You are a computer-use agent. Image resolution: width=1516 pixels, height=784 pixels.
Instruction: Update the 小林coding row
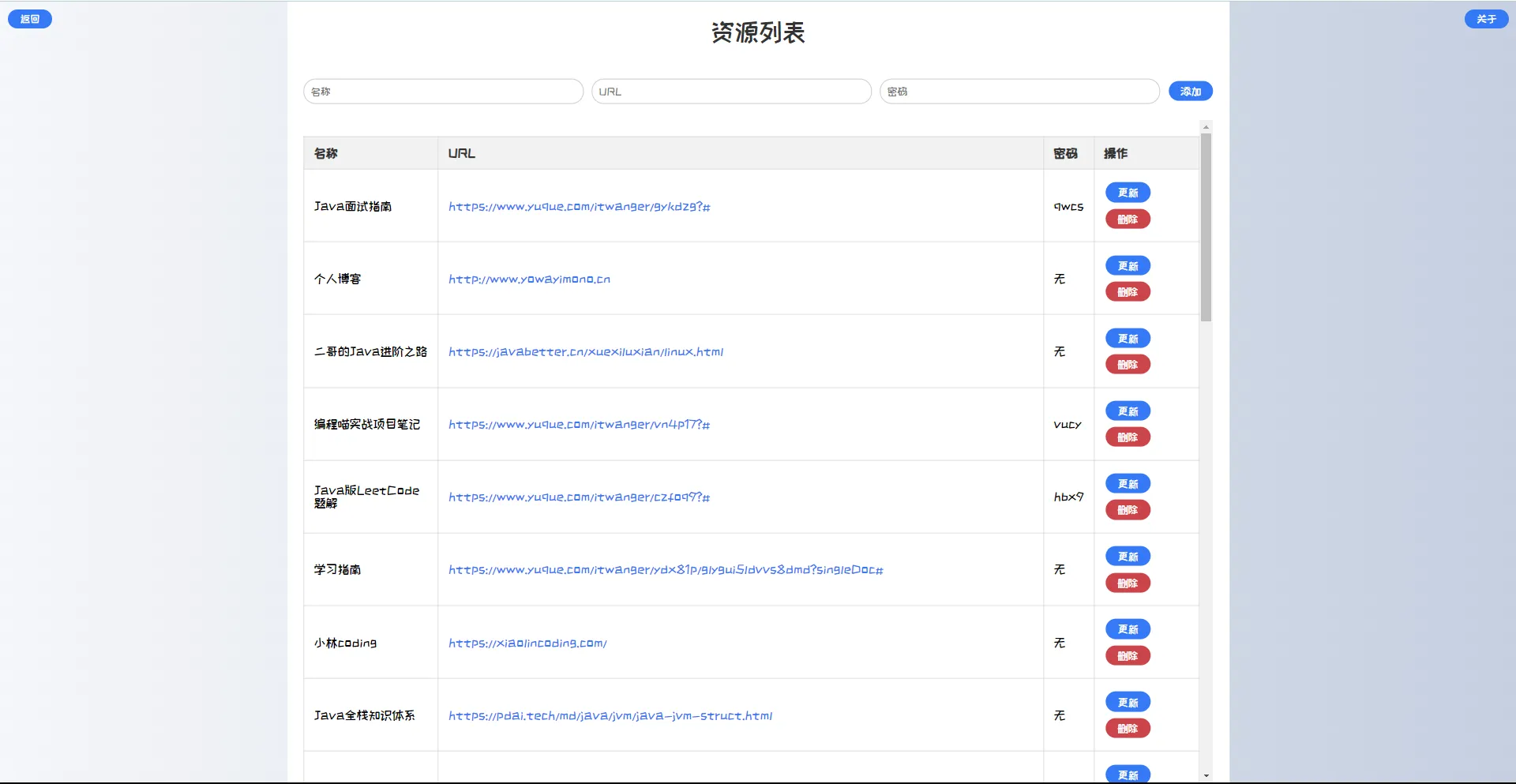1128,629
